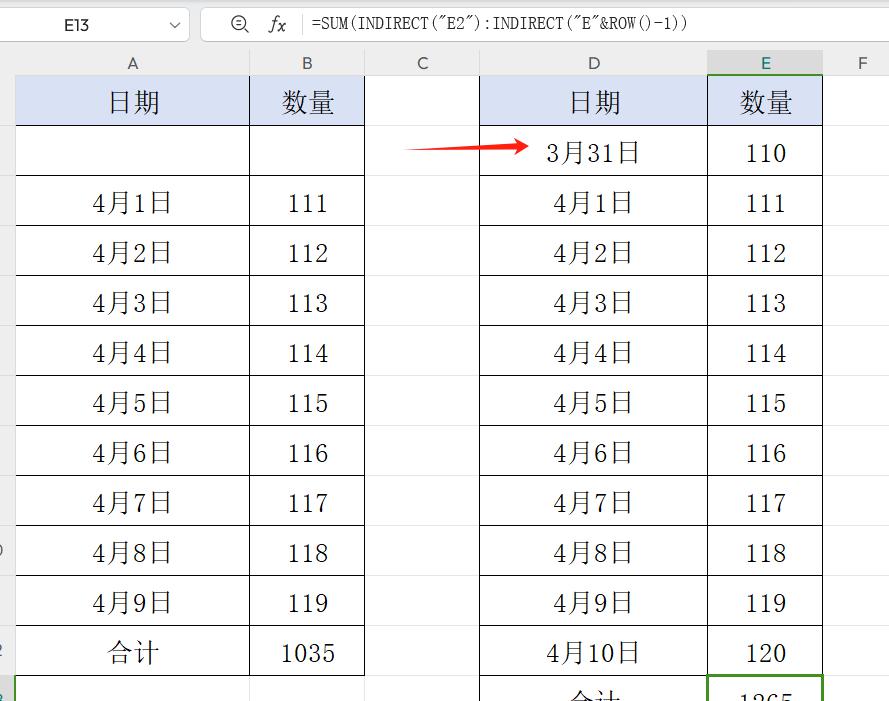Select 4月5日 cell in column D
This screenshot has width=889, height=701.
coord(594,400)
